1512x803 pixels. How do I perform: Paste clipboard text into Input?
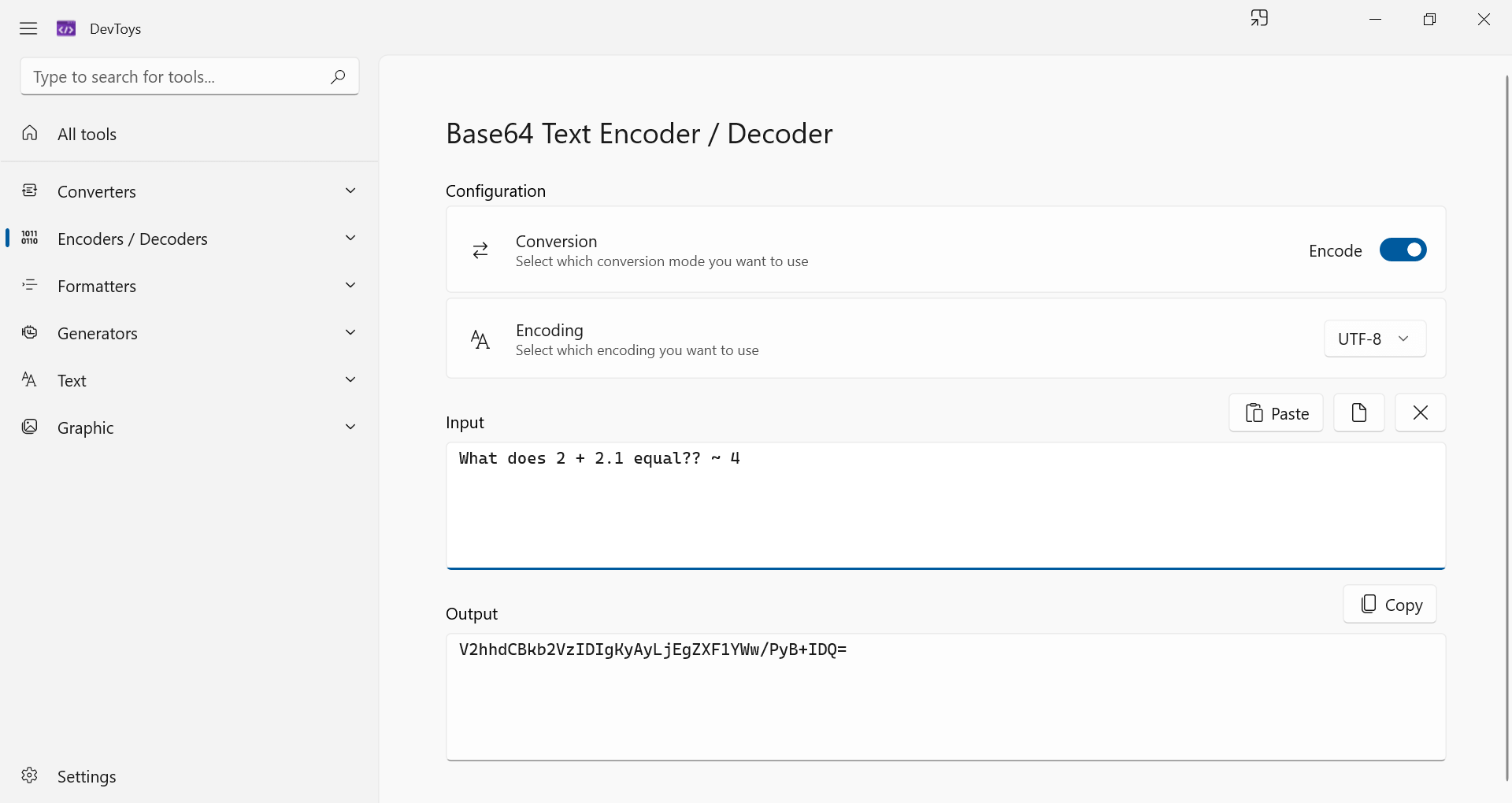coord(1276,413)
